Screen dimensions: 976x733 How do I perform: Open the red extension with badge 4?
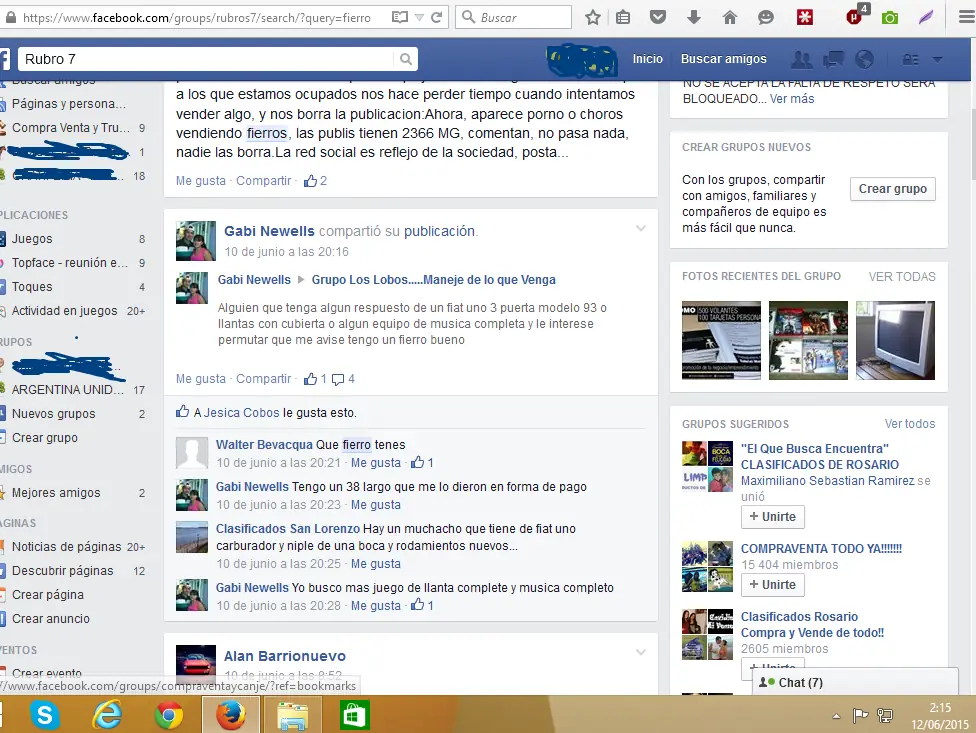pos(856,15)
